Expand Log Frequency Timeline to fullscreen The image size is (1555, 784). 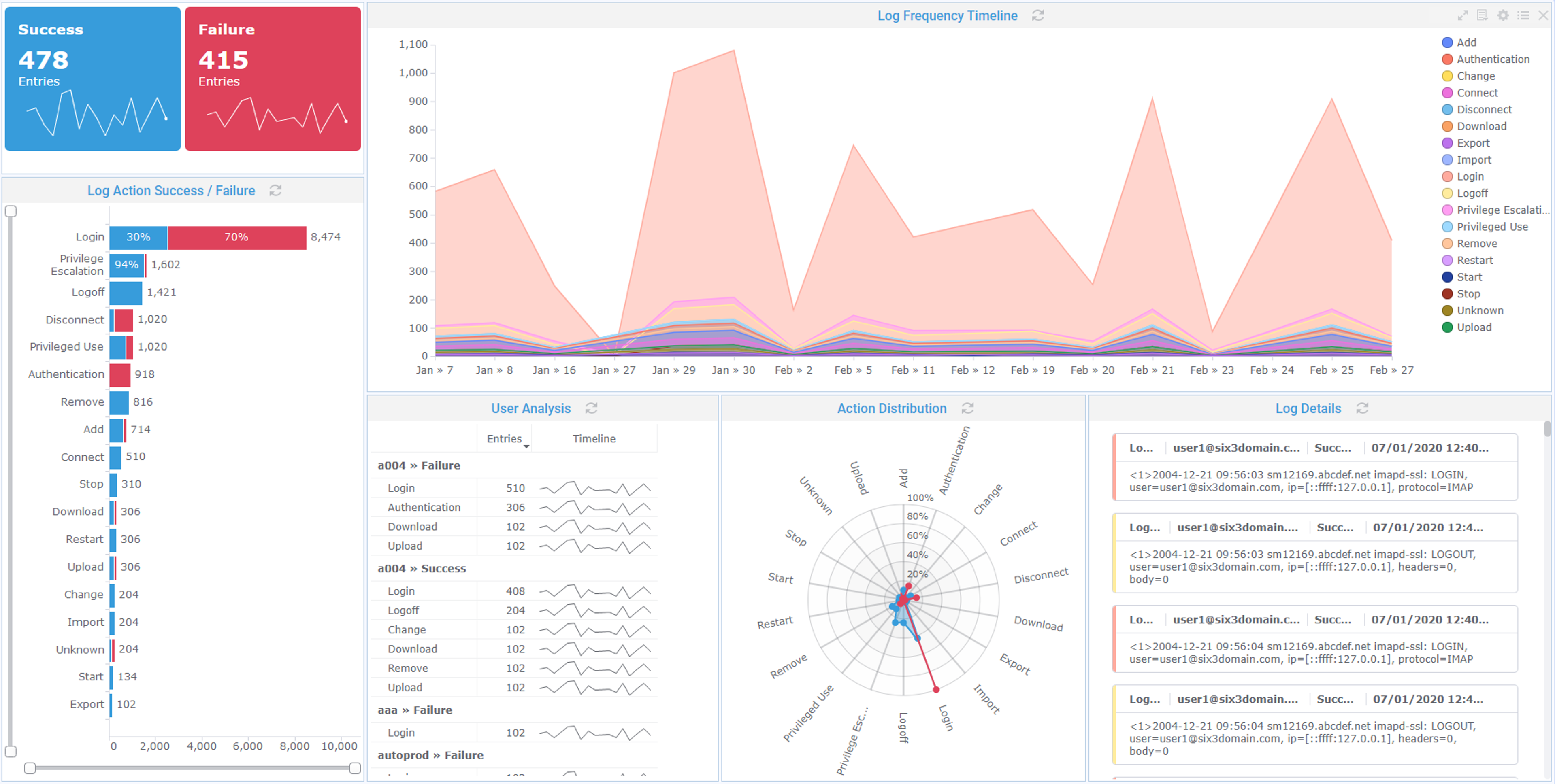(1463, 15)
